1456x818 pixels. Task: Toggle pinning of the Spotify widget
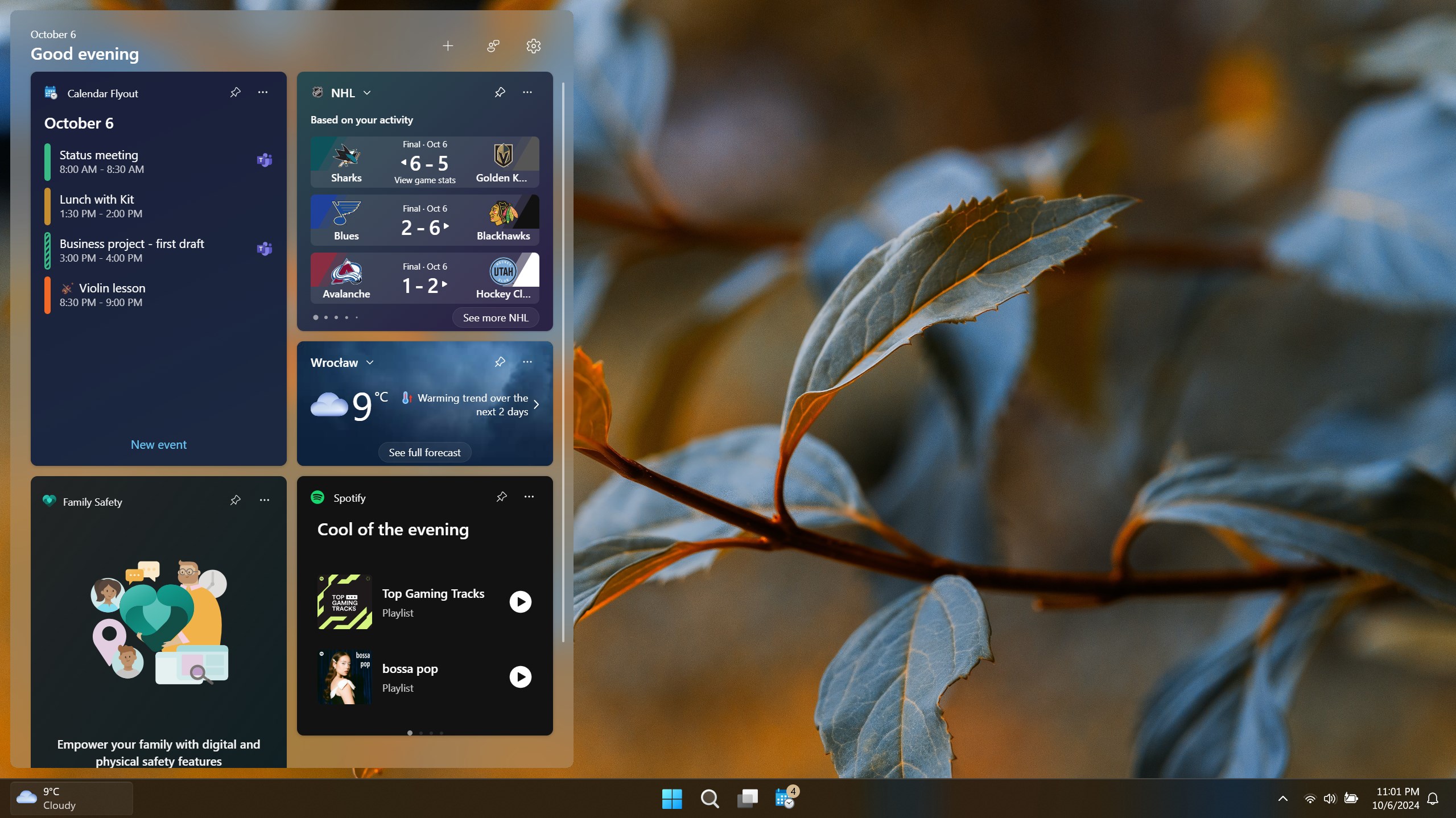[x=501, y=496]
